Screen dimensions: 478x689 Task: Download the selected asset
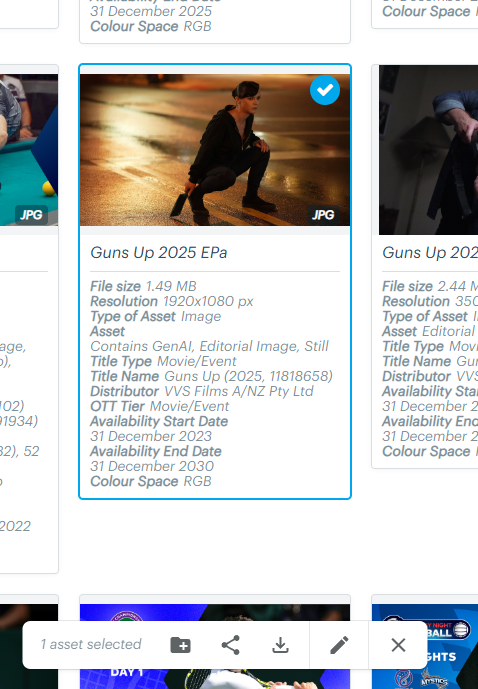280,645
